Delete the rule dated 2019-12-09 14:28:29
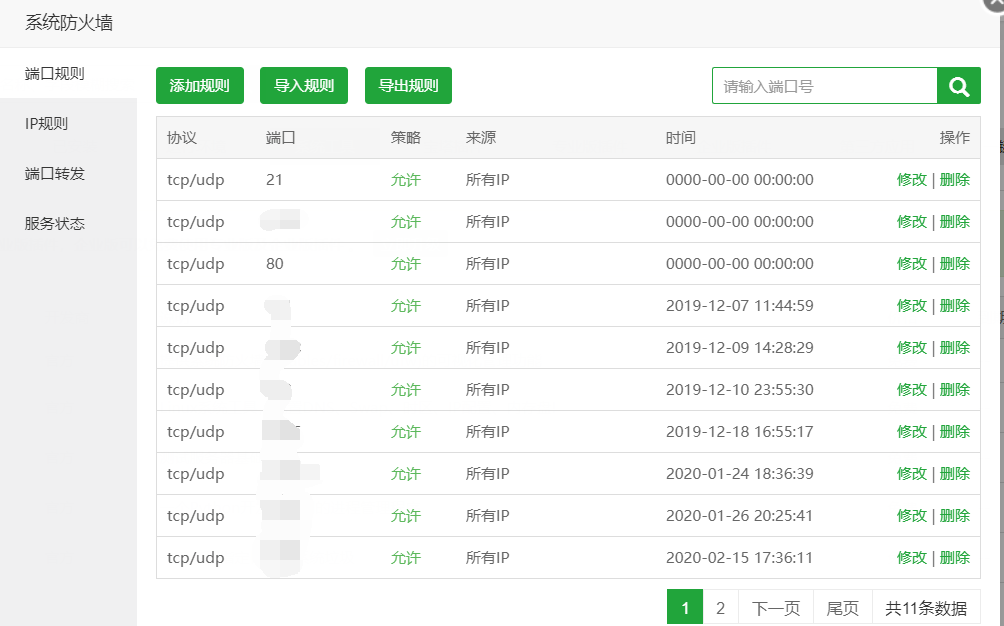The height and width of the screenshot is (626, 1004). point(955,348)
